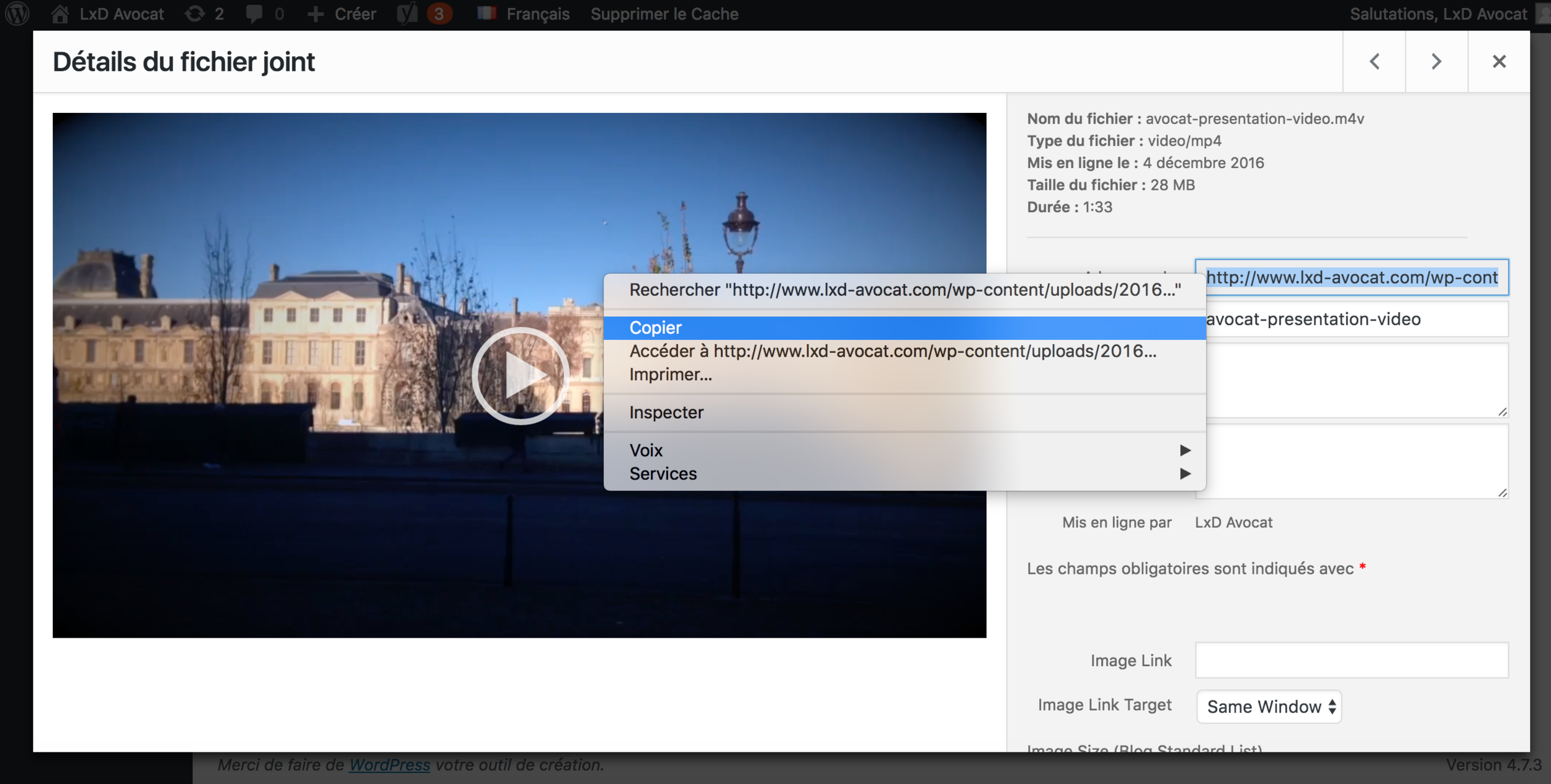Open the LxD Avocat home icon
The image size is (1551, 784).
click(x=60, y=14)
